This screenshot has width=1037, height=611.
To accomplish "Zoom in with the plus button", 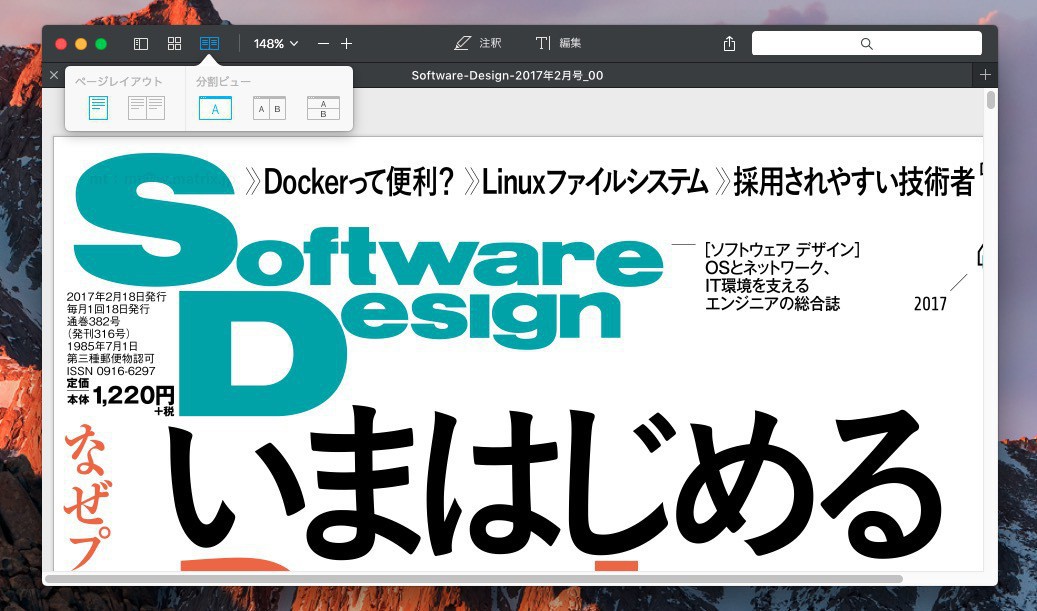I will tap(346, 44).
